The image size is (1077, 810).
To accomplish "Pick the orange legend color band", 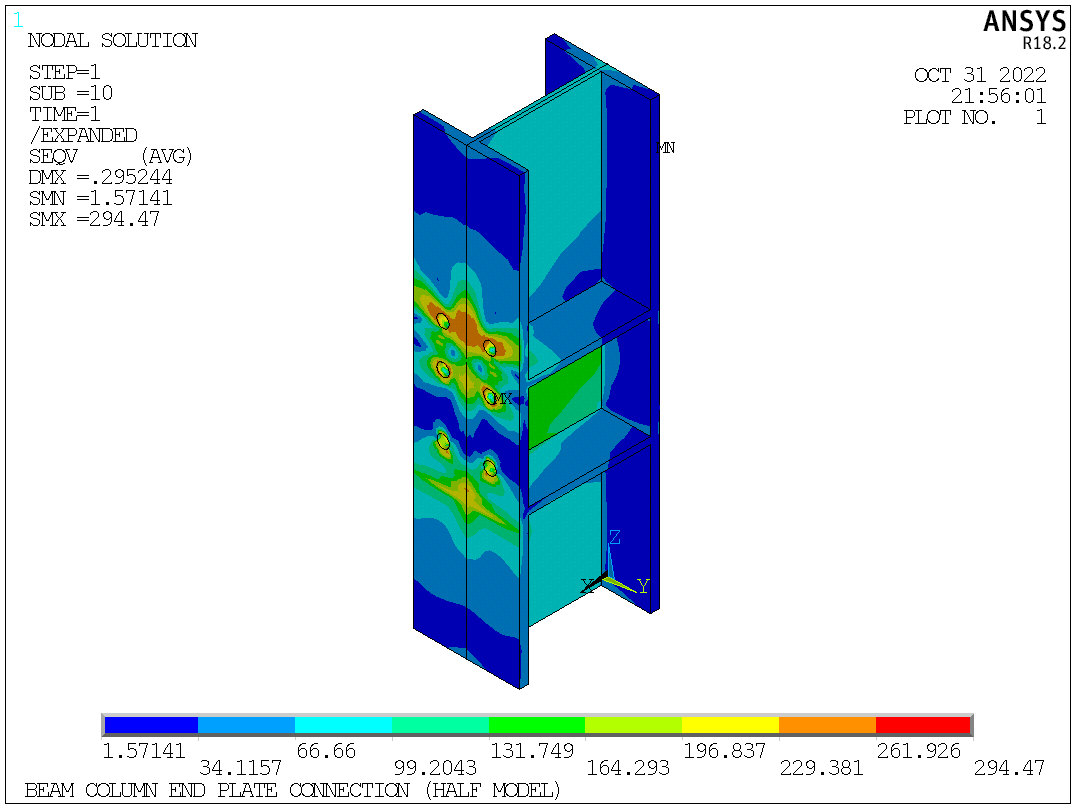I will coord(827,725).
